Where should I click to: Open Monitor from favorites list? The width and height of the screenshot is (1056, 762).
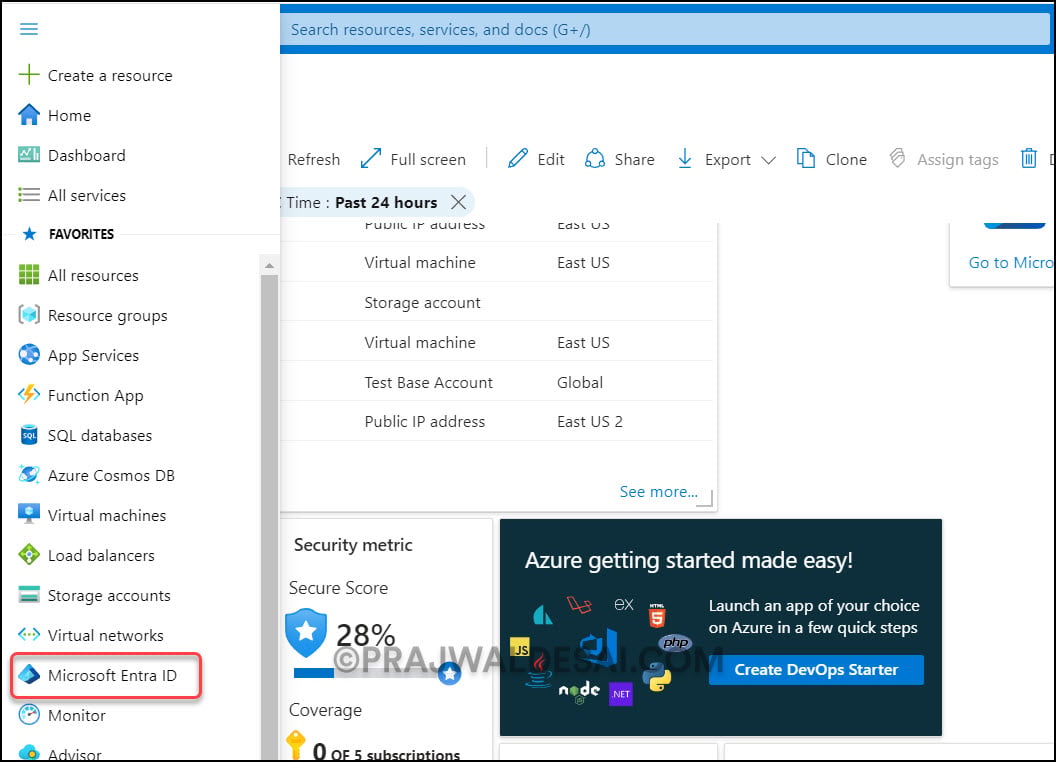pyautogui.click(x=77, y=716)
